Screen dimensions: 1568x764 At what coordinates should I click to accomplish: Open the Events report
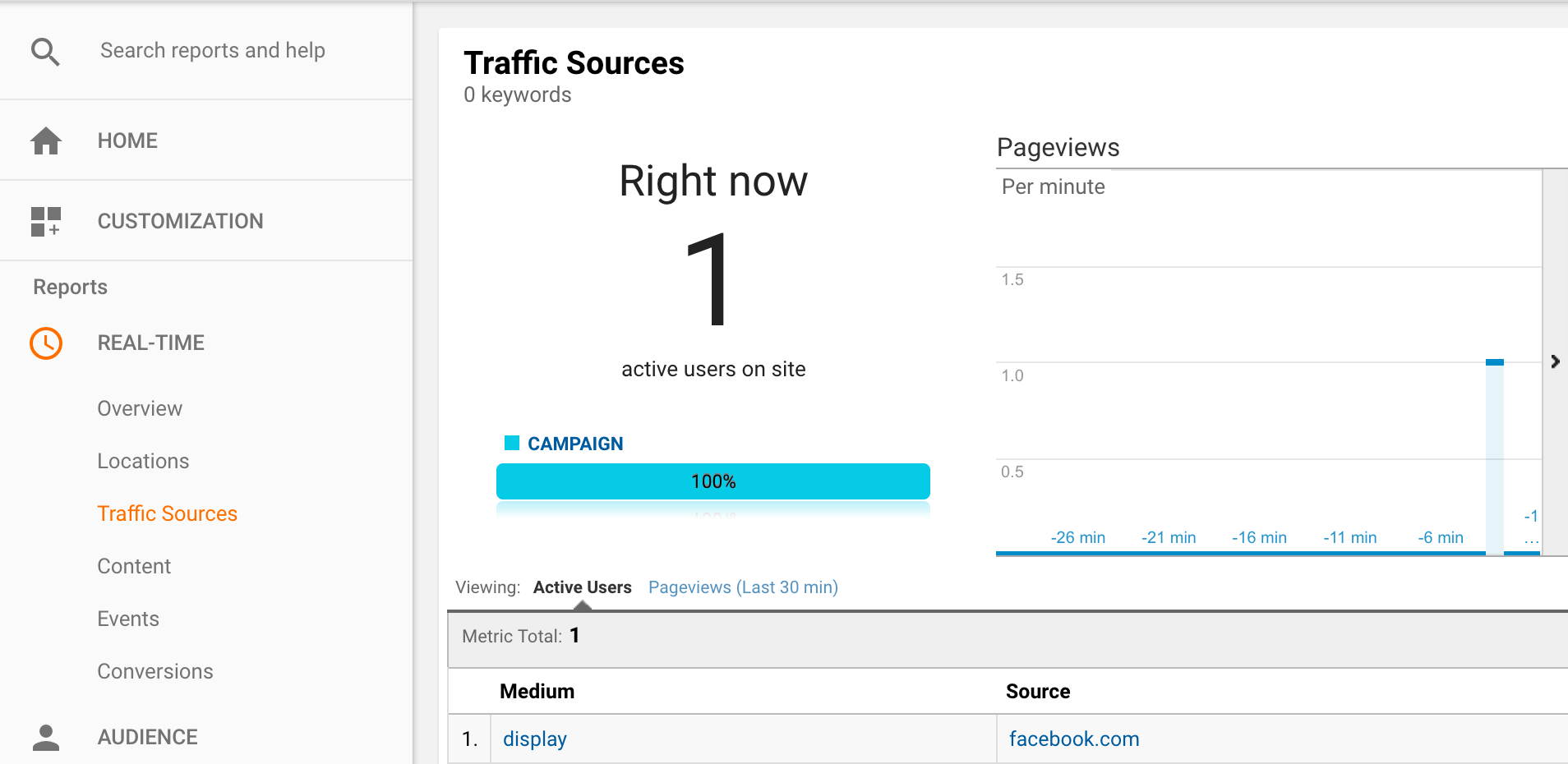tap(128, 619)
